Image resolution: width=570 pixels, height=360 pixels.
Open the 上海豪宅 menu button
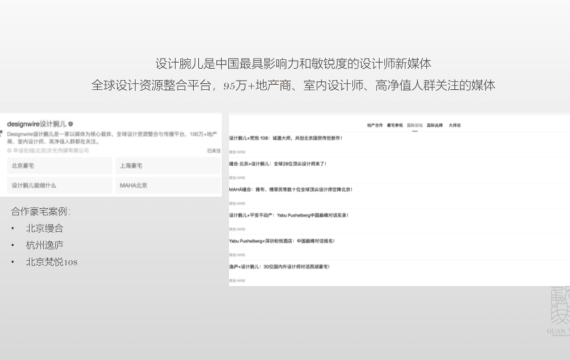click(168, 166)
